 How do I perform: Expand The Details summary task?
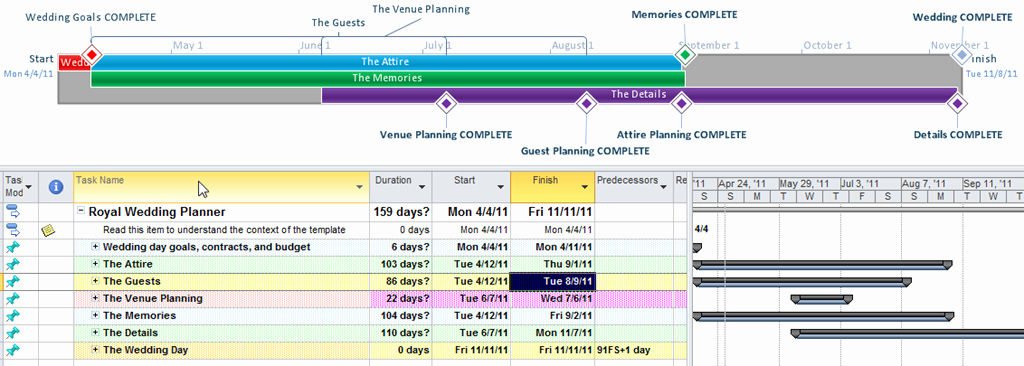pyautogui.click(x=95, y=333)
